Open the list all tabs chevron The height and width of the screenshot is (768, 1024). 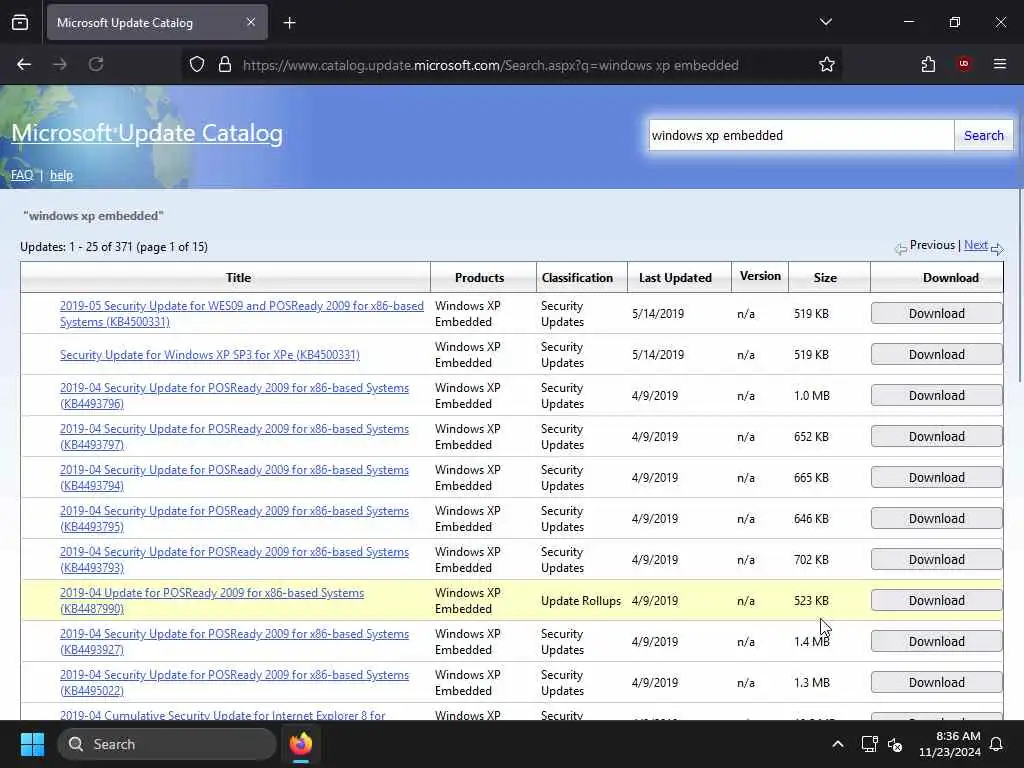825,22
